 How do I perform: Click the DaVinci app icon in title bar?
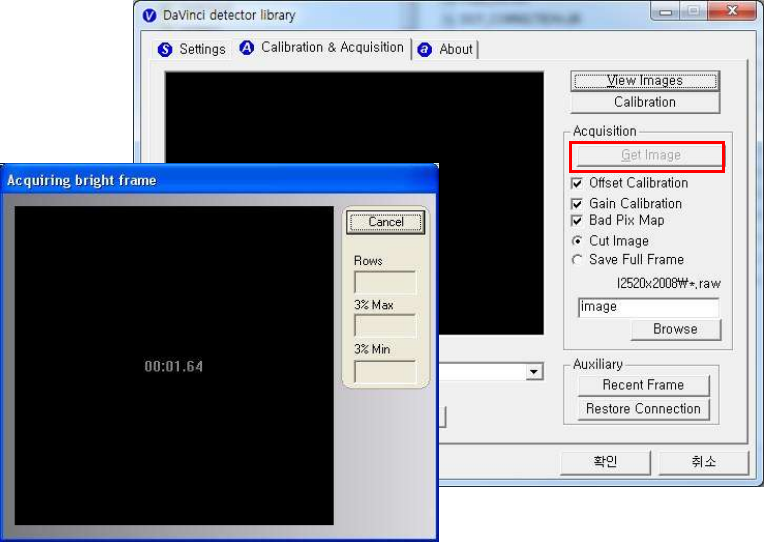click(x=149, y=15)
